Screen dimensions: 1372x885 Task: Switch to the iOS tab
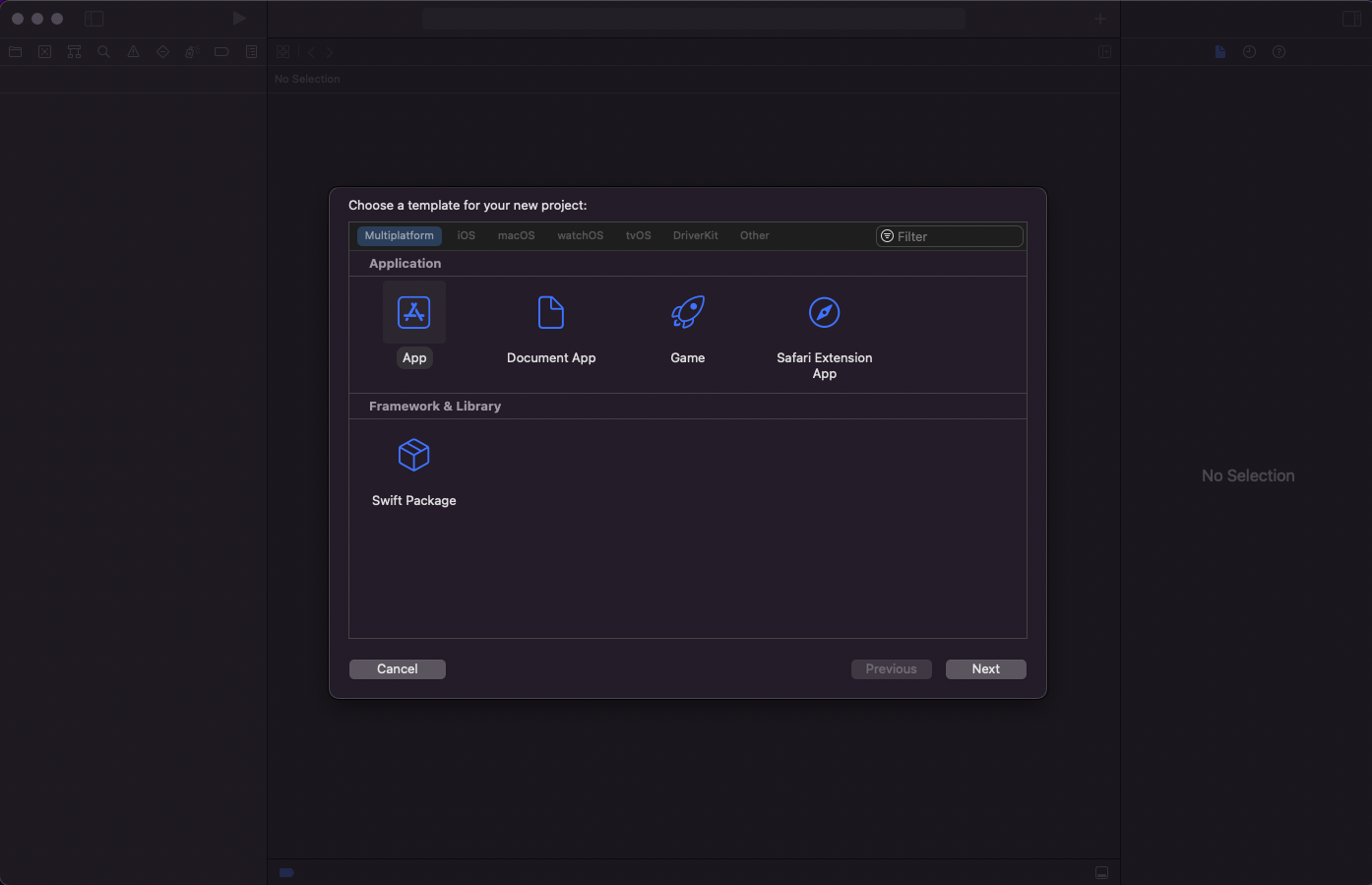(x=467, y=236)
